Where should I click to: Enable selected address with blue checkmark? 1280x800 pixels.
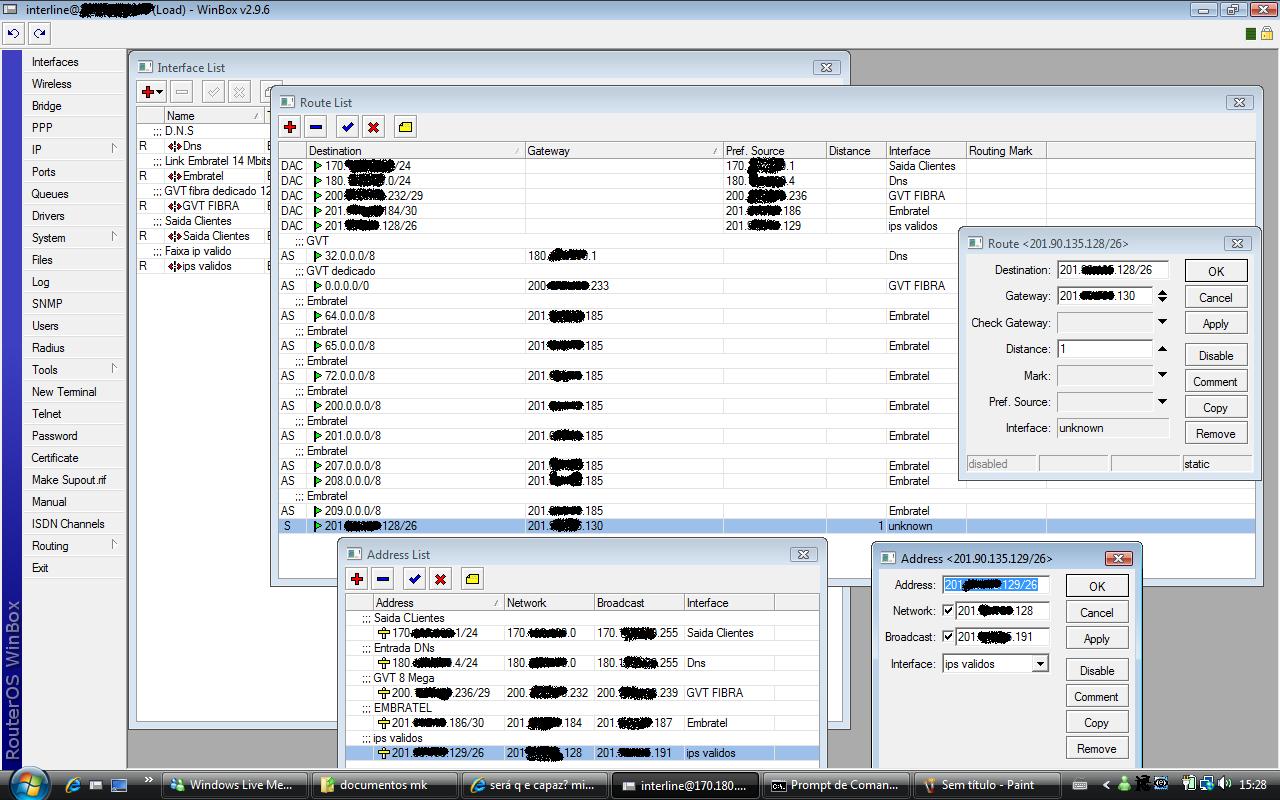[x=414, y=579]
